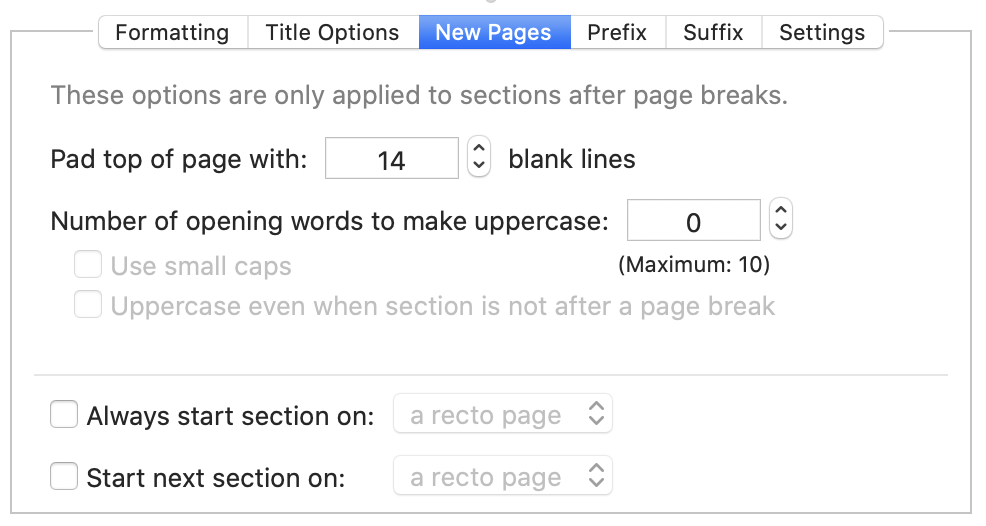Viewport: 986px width, 526px height.
Task: Toggle the Use small caps checkbox
Action: [88, 264]
